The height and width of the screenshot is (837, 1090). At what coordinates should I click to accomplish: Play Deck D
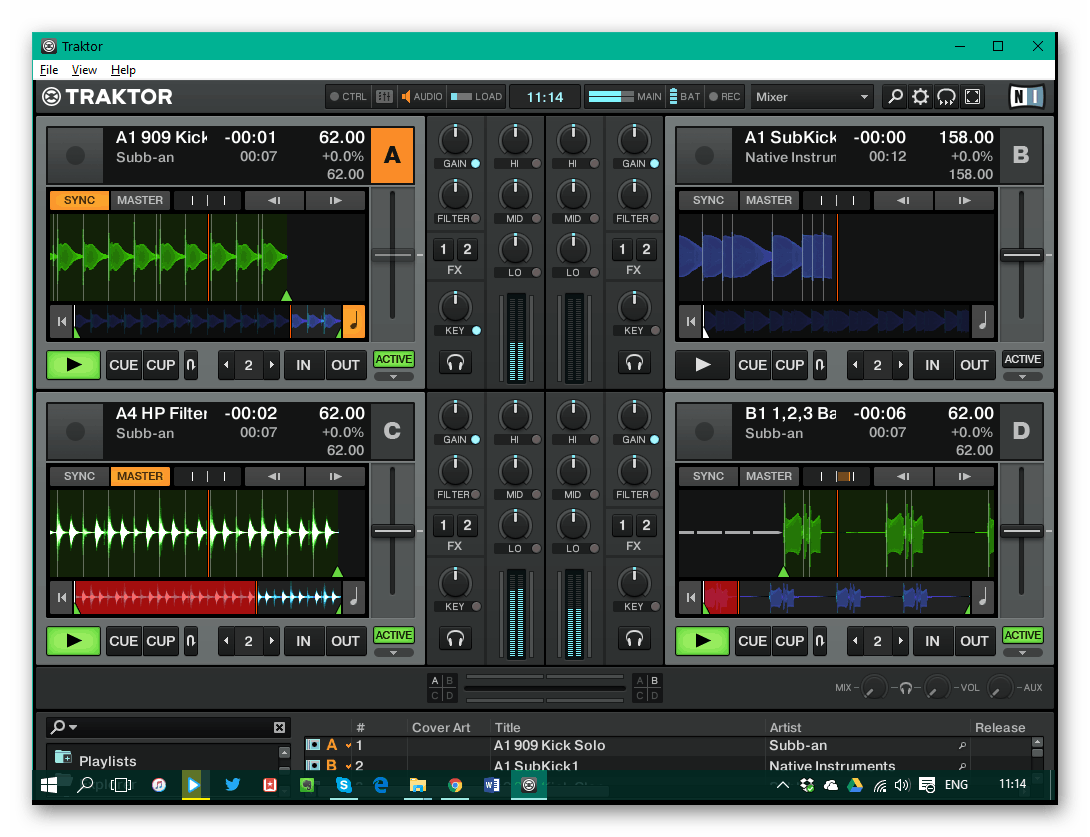click(703, 641)
